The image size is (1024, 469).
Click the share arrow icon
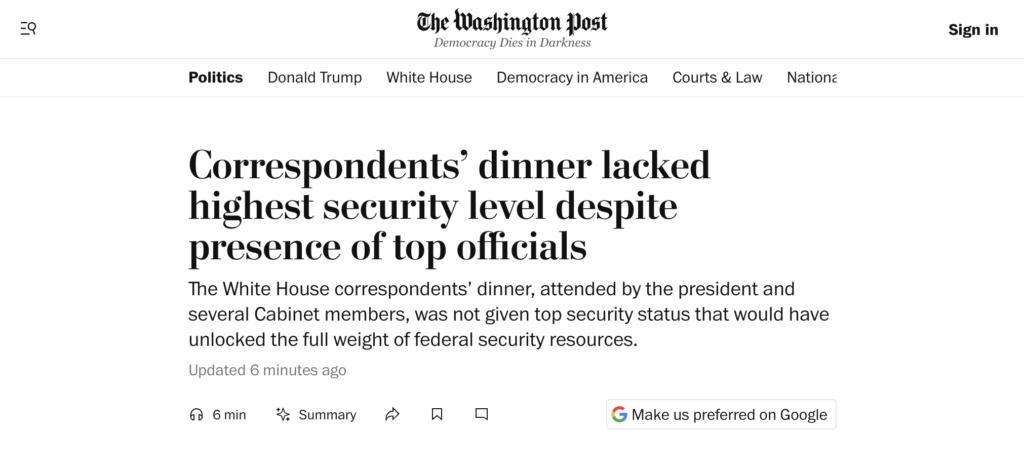pyautogui.click(x=393, y=414)
